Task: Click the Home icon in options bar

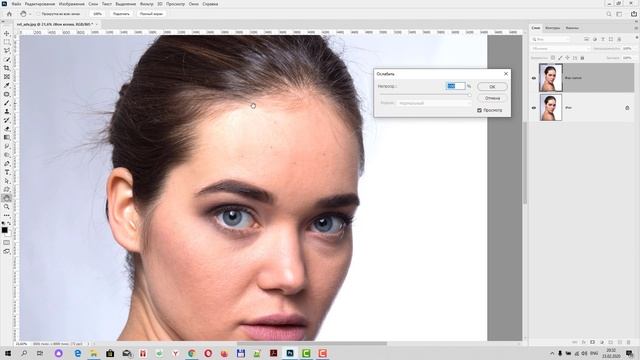Action: coord(9,14)
